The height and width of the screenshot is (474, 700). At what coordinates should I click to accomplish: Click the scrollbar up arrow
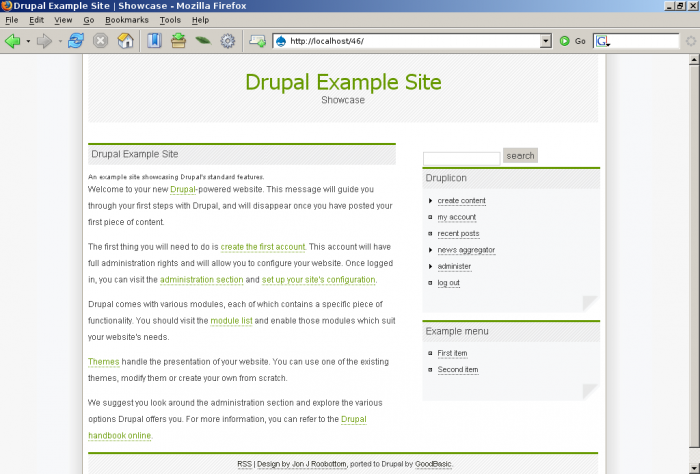click(694, 59)
